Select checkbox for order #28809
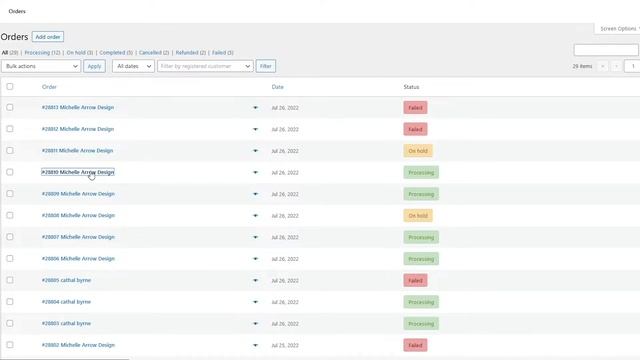This screenshot has height=360, width=640. [x=10, y=194]
